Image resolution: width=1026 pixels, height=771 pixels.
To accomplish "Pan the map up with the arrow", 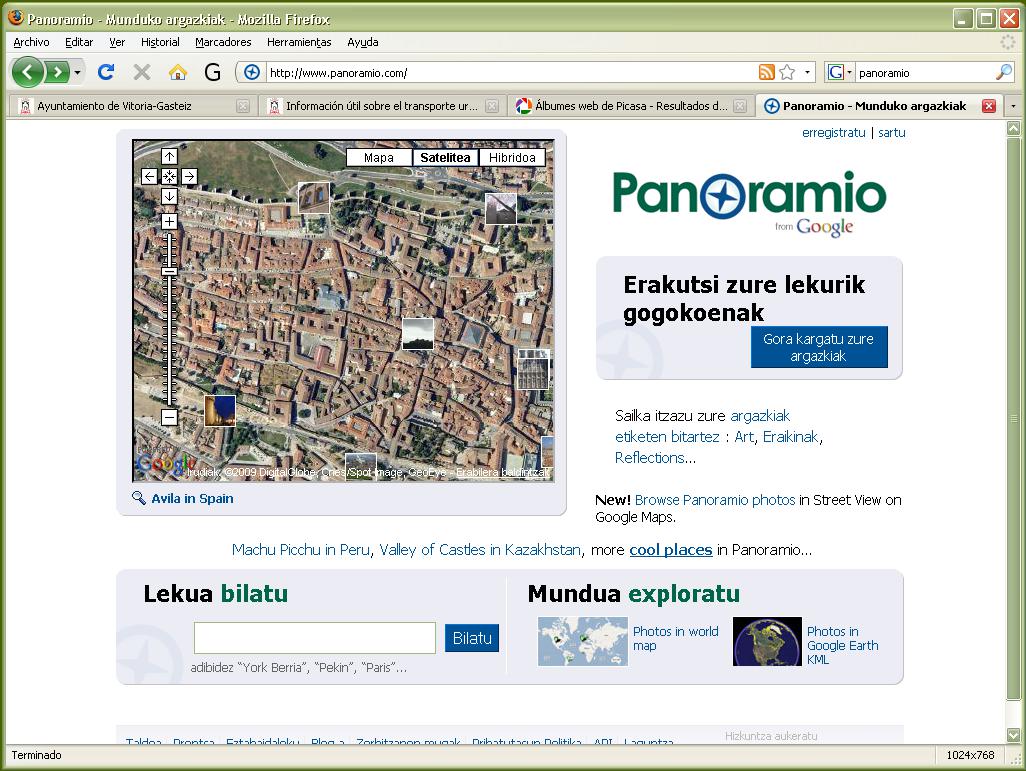I will tap(169, 156).
